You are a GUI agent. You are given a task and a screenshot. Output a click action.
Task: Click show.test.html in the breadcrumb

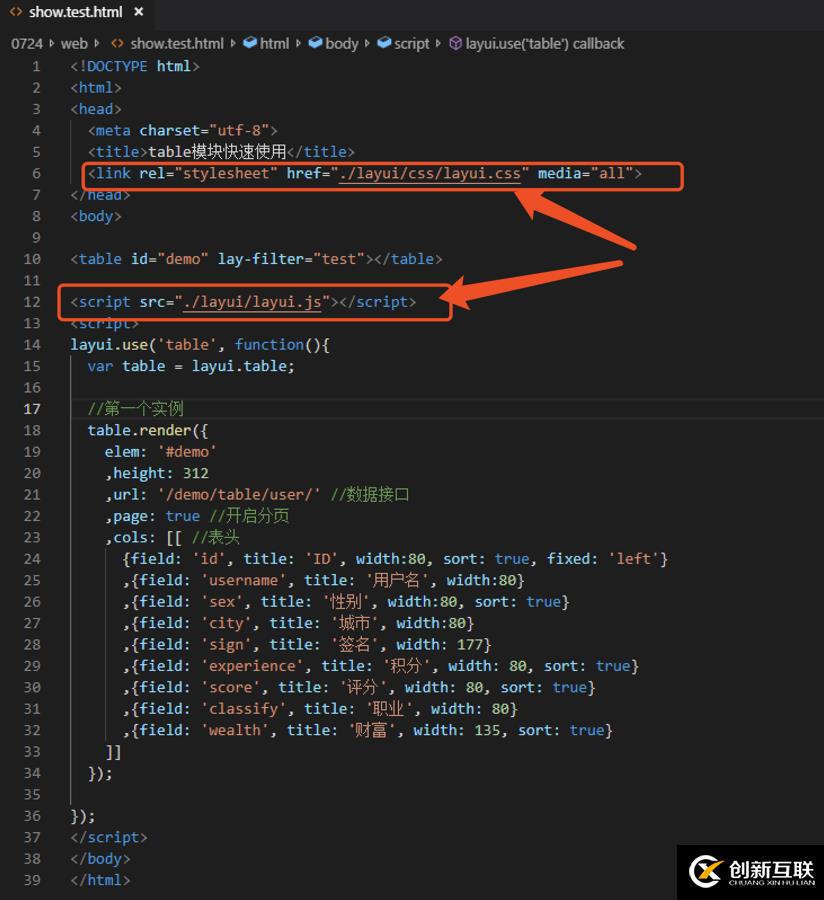click(177, 44)
